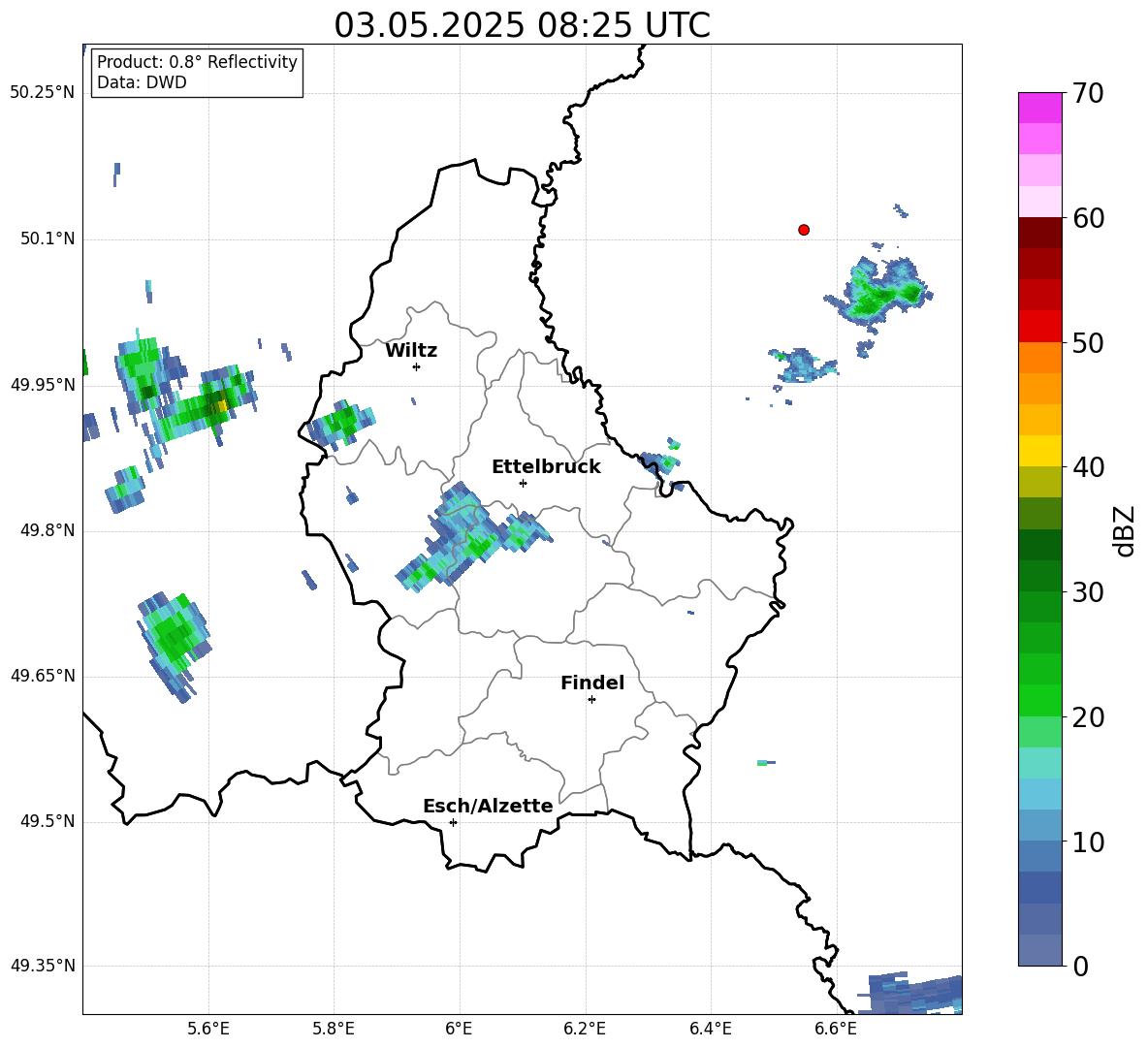Click the colorbar 30 tick label
1148x1048 pixels.
(x=1088, y=592)
